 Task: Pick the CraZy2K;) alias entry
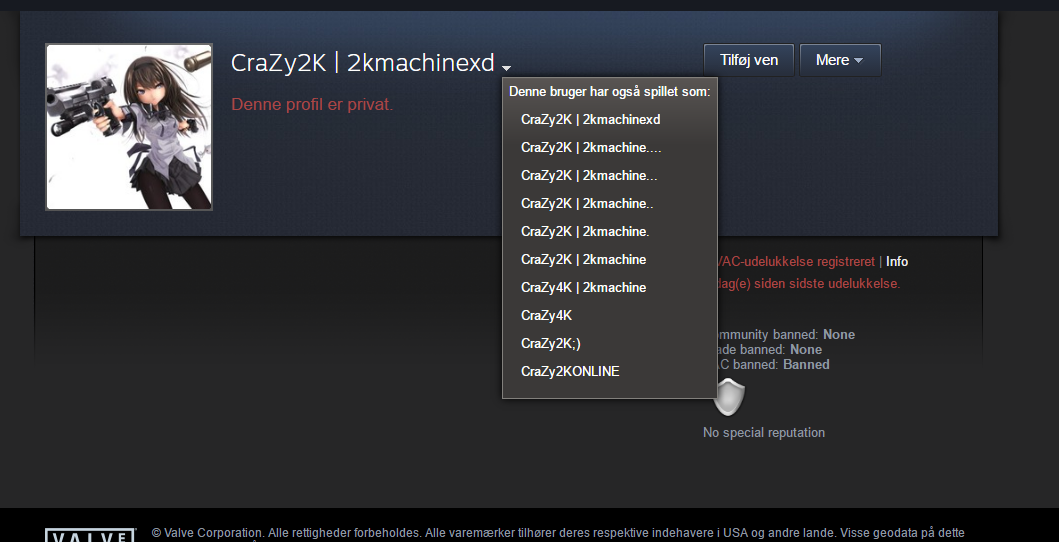(550, 344)
